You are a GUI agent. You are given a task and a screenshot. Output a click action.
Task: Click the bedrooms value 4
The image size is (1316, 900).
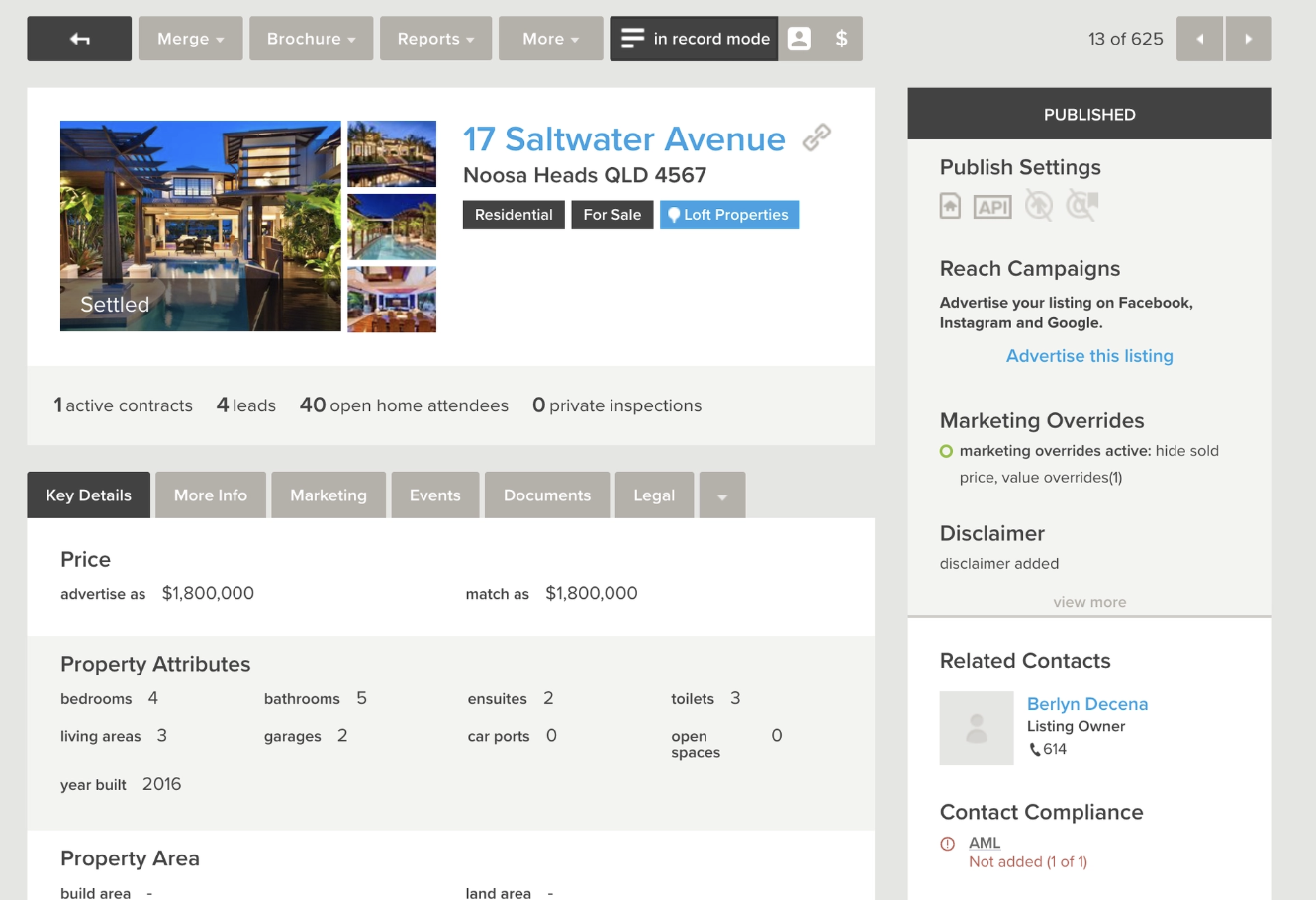pos(153,698)
